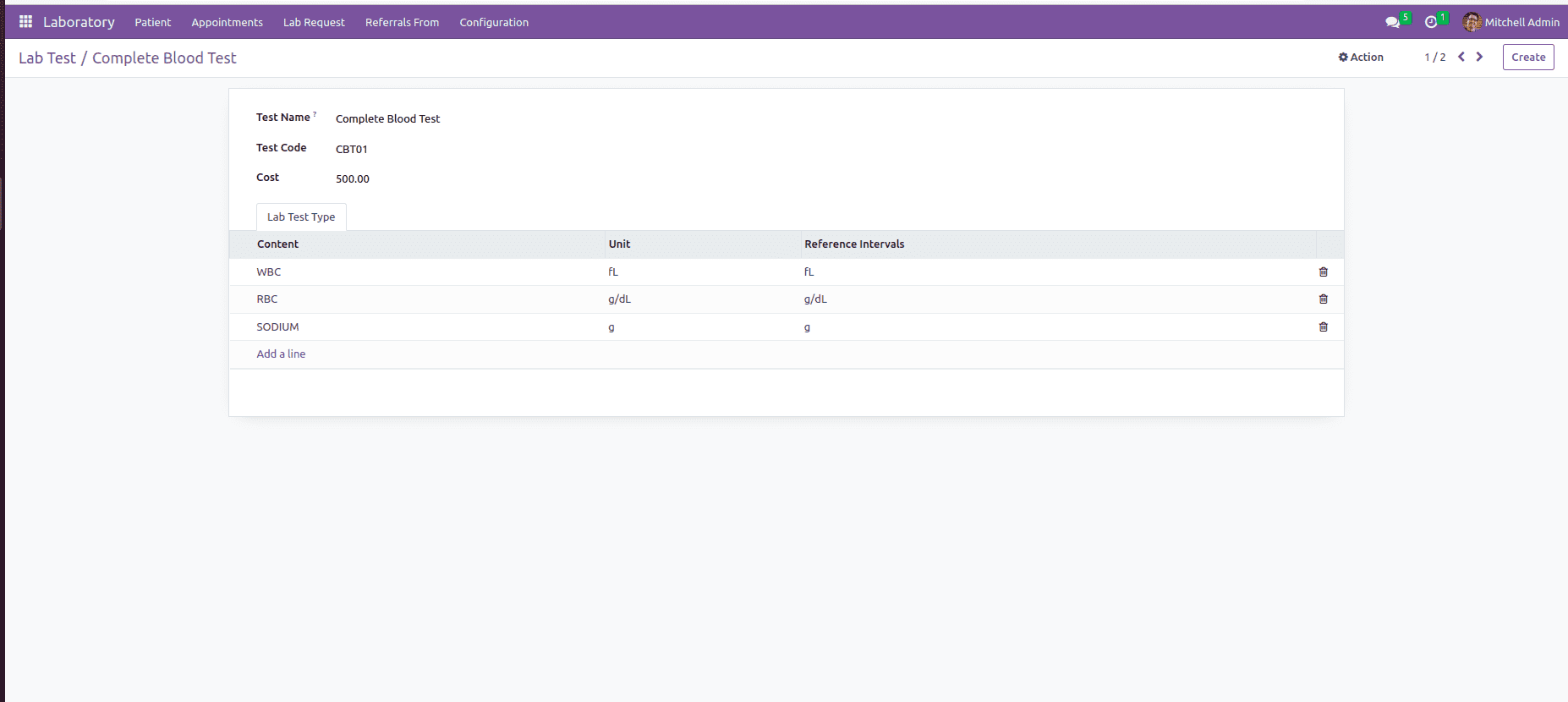Select the Lab Test Type tab
The width and height of the screenshot is (1568, 702).
coord(301,217)
